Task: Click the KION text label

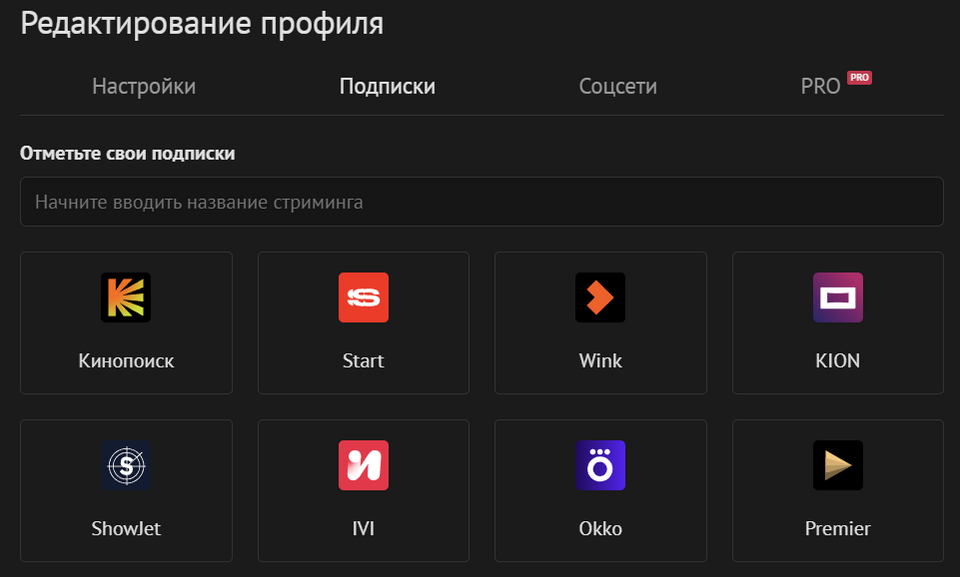Action: pos(837,360)
